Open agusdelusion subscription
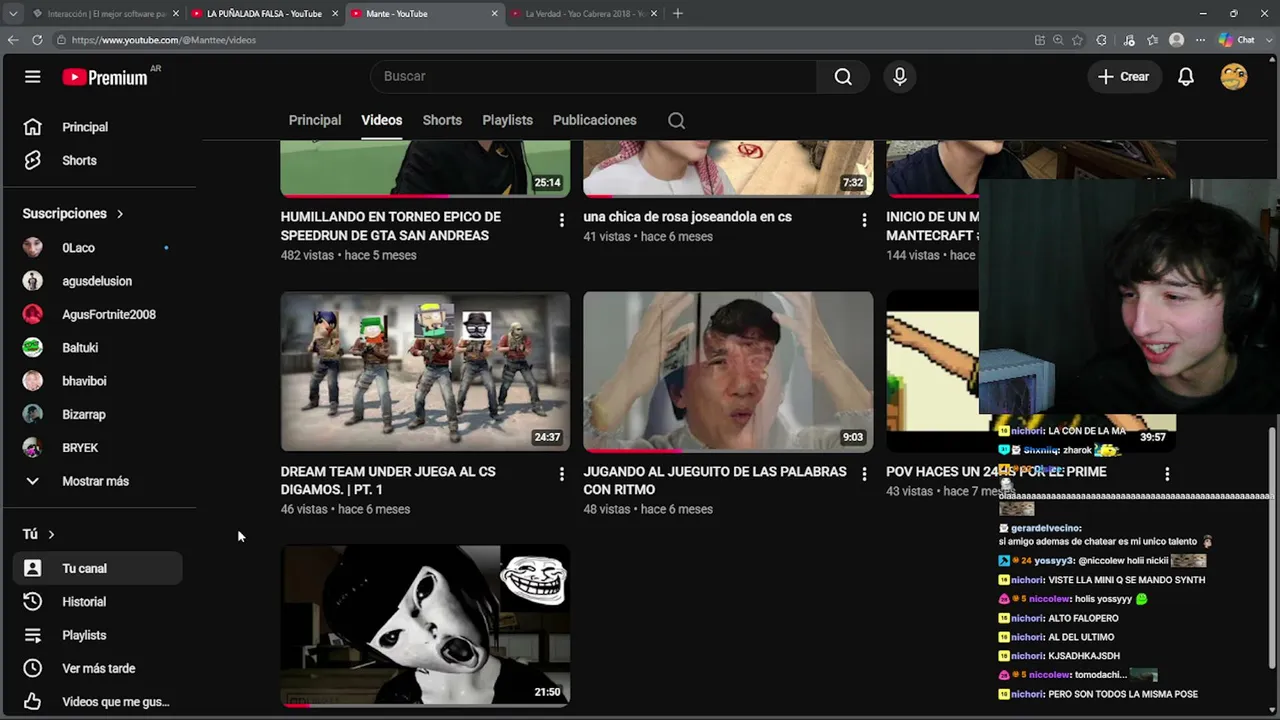The width and height of the screenshot is (1280, 720). (x=97, y=281)
